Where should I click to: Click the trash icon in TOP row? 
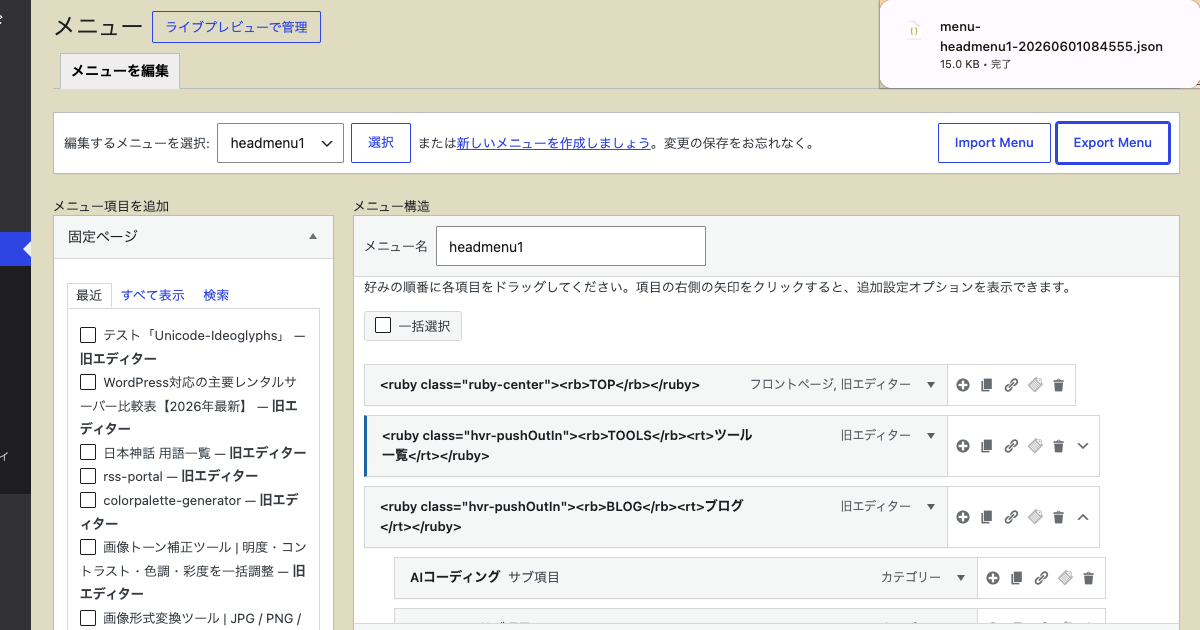1059,385
